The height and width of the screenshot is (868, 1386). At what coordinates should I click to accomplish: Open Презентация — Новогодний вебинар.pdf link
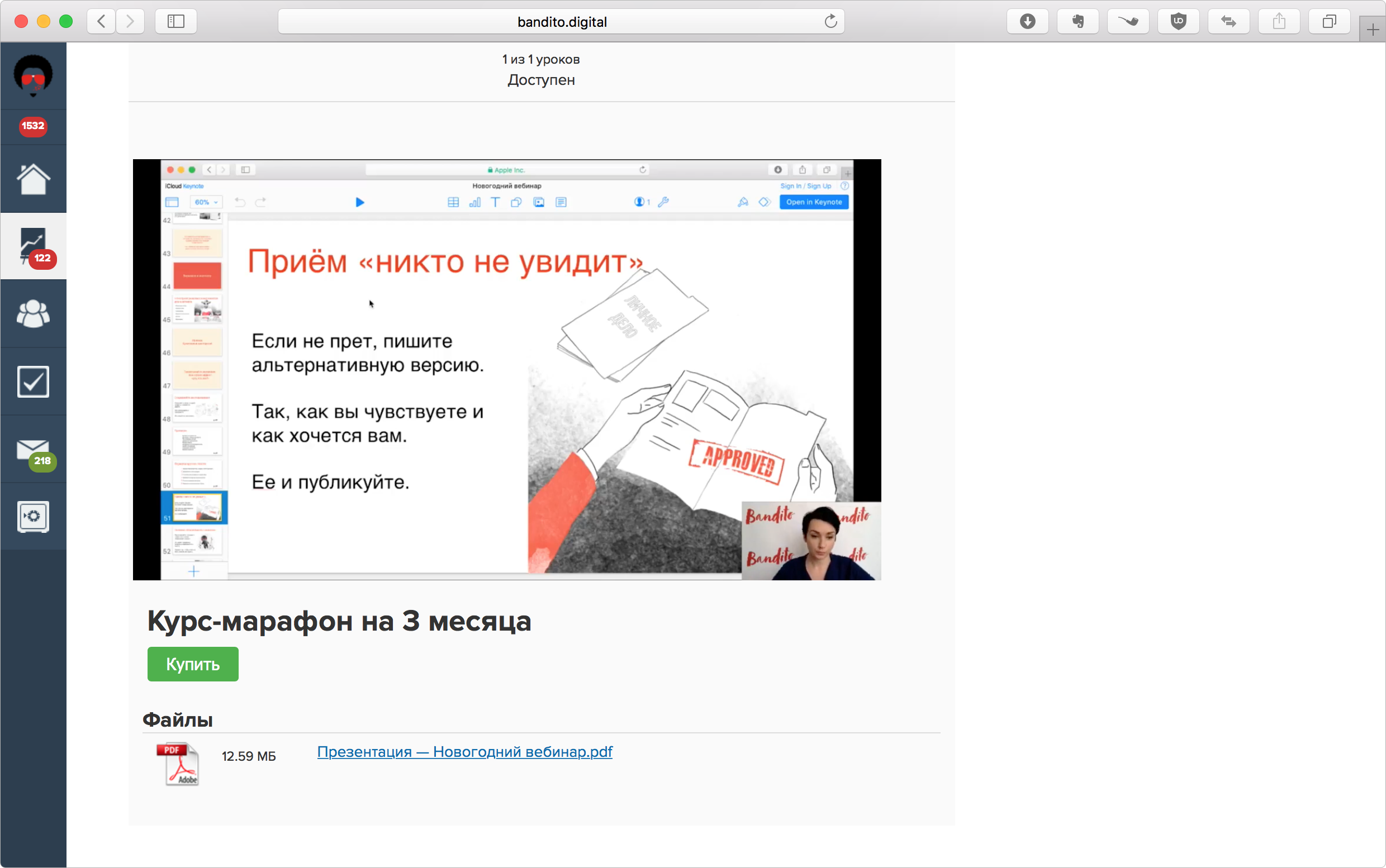(464, 751)
